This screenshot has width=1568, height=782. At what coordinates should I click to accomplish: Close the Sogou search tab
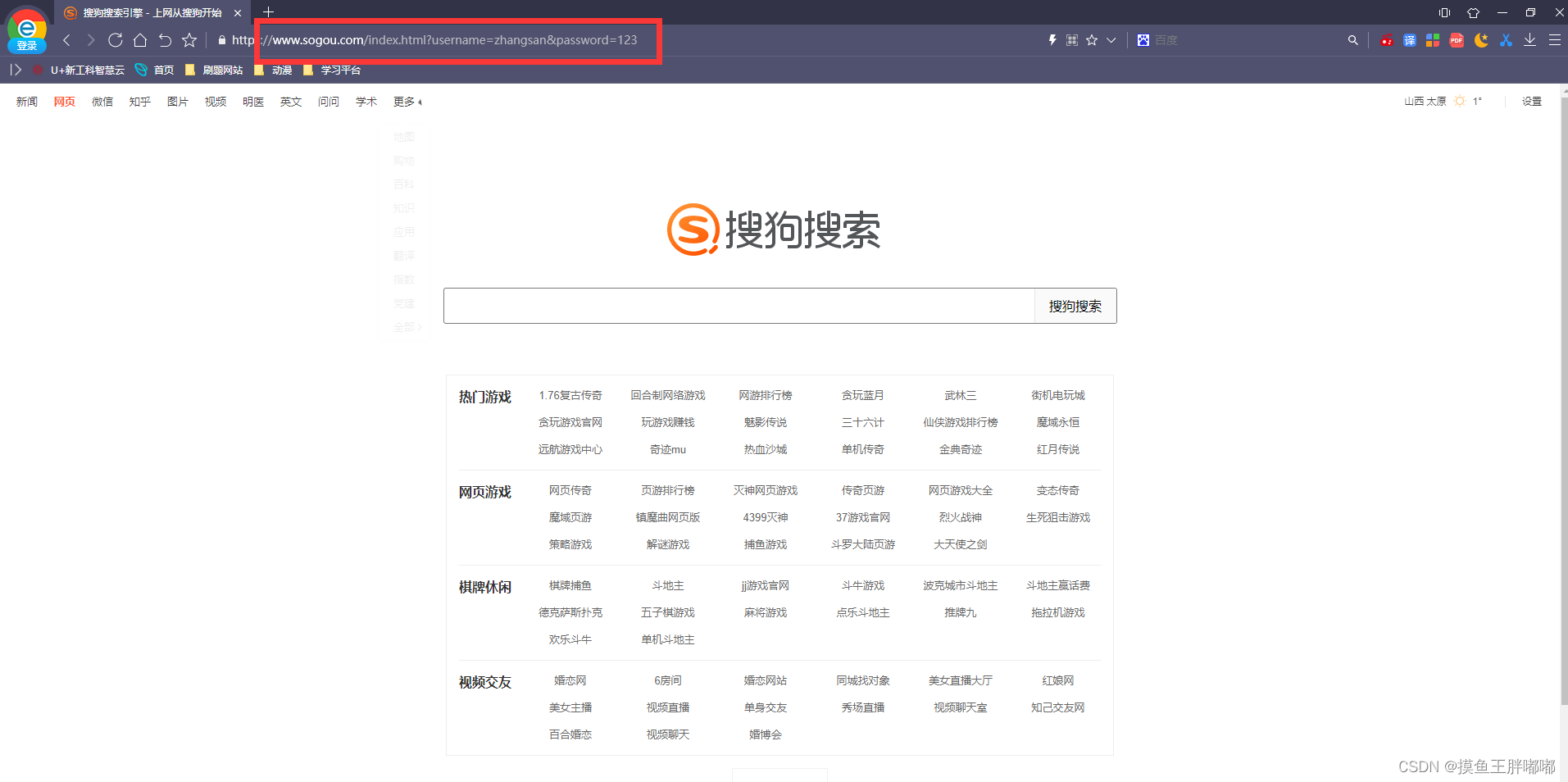(x=238, y=13)
